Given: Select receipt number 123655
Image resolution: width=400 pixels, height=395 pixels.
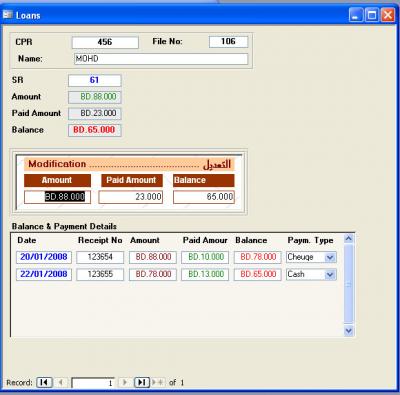Looking at the screenshot, I should pyautogui.click(x=100, y=275).
